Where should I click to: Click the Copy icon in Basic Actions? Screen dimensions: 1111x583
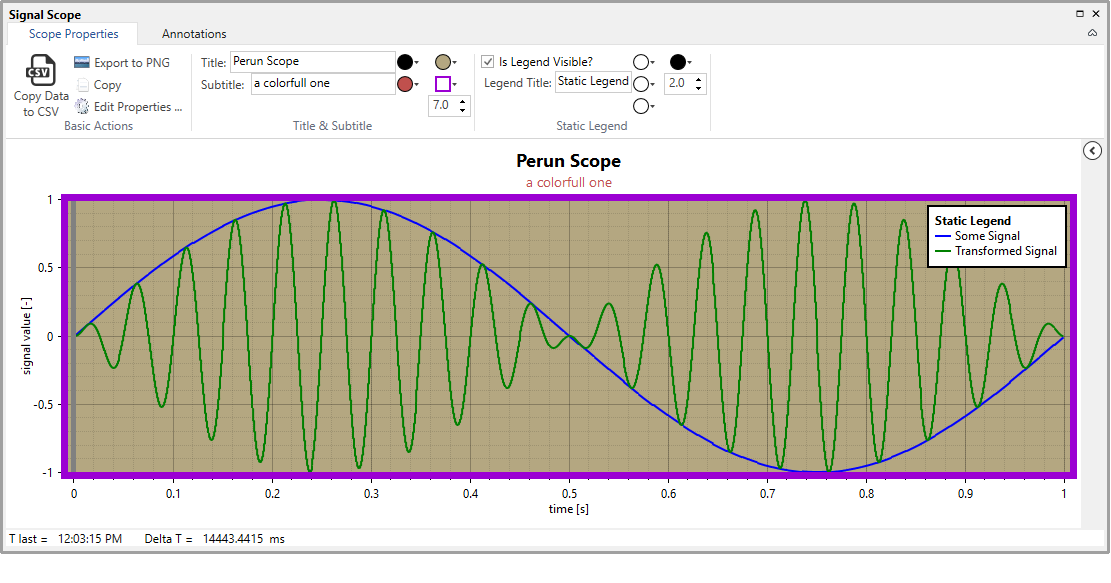(82, 85)
